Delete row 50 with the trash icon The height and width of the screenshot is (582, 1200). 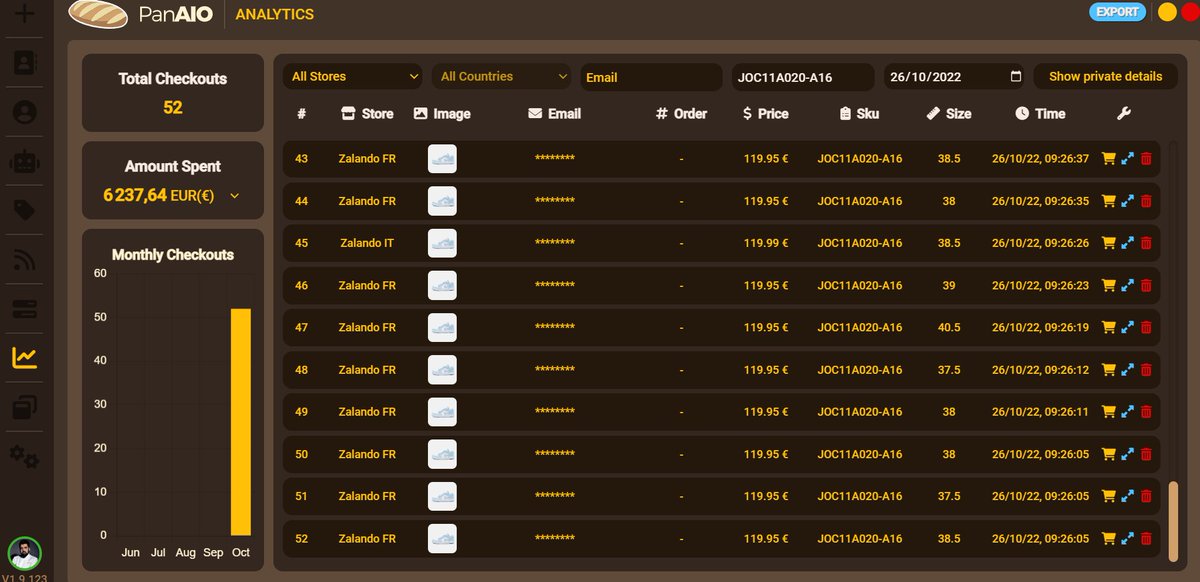coord(1146,454)
